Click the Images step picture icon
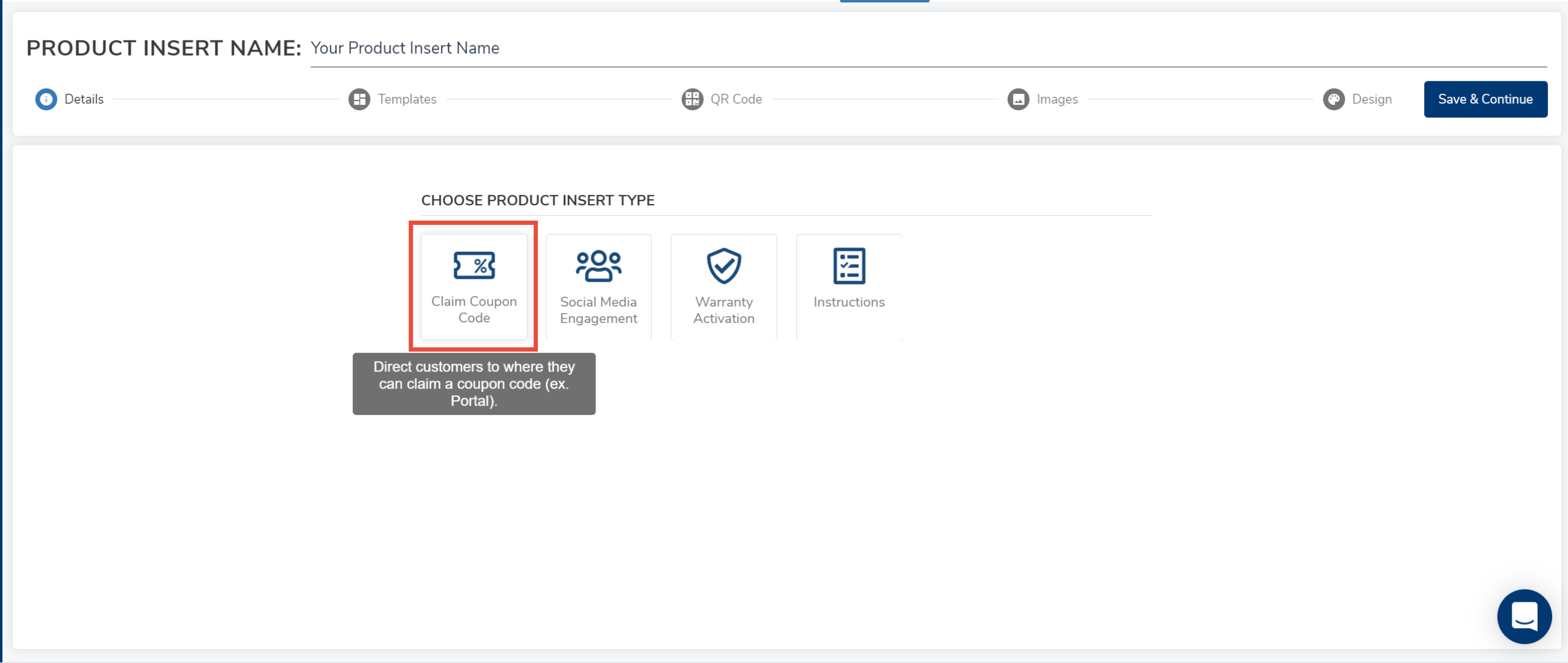1568x663 pixels. click(1018, 99)
